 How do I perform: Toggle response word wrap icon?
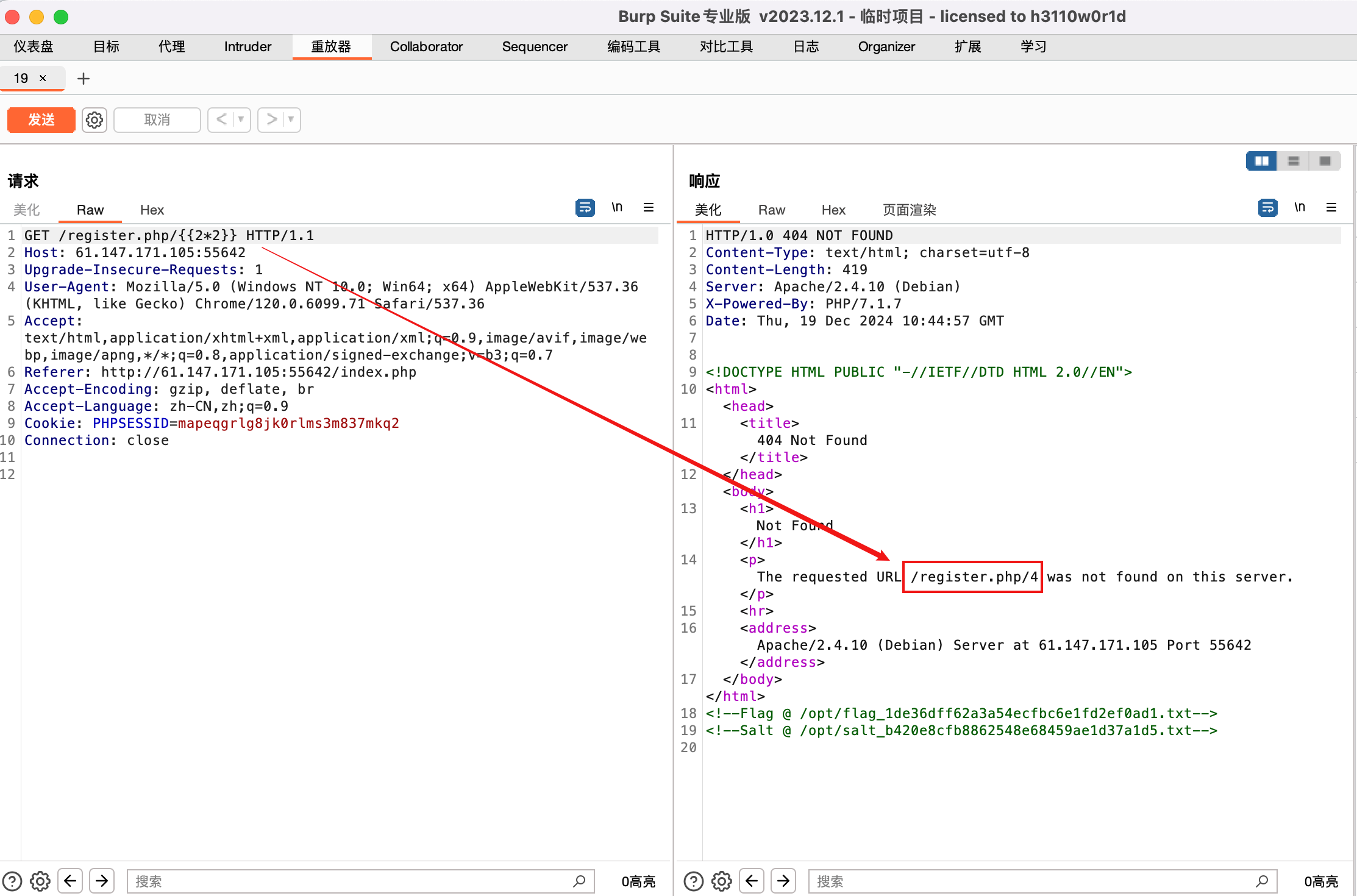point(1268,208)
